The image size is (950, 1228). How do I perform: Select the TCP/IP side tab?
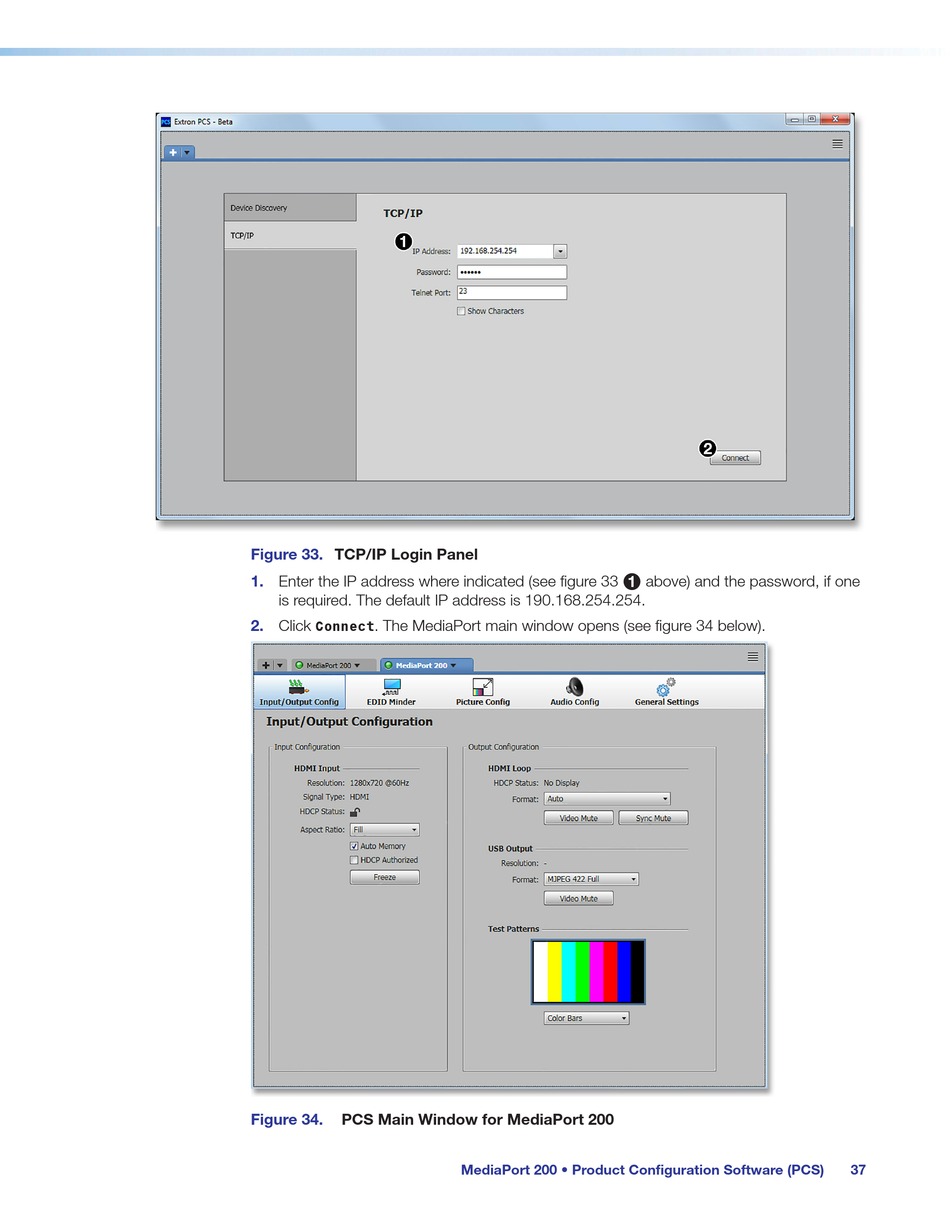tap(290, 236)
